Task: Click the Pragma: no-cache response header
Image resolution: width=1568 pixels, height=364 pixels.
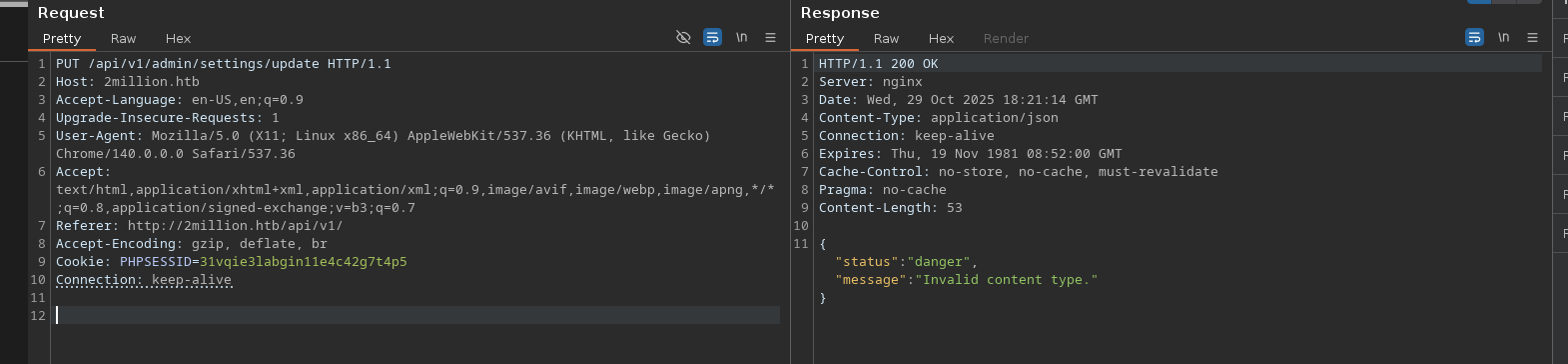Action: [x=883, y=189]
